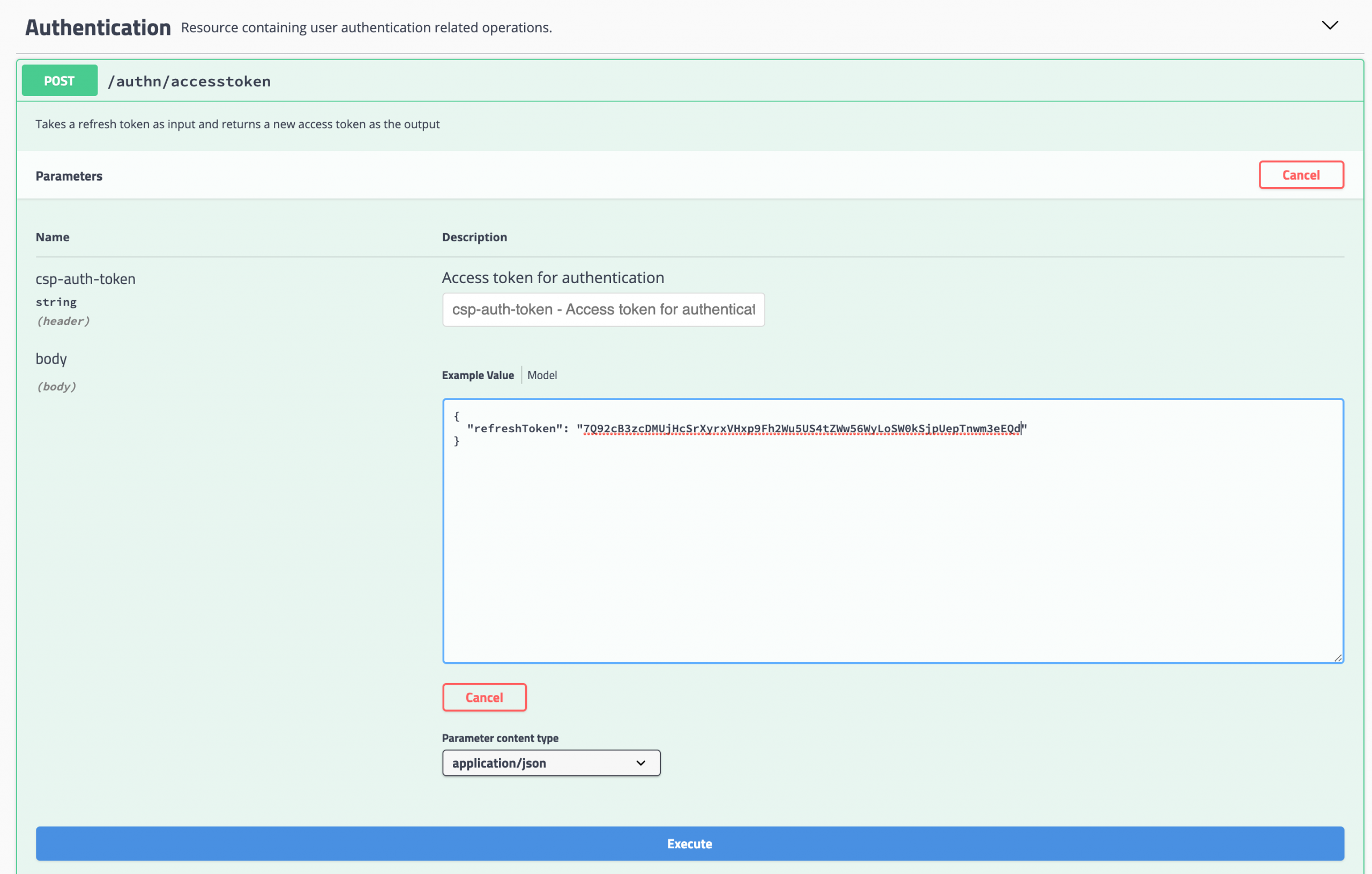Collapse the Authentication section chevron
1372x874 pixels.
[x=1329, y=26]
